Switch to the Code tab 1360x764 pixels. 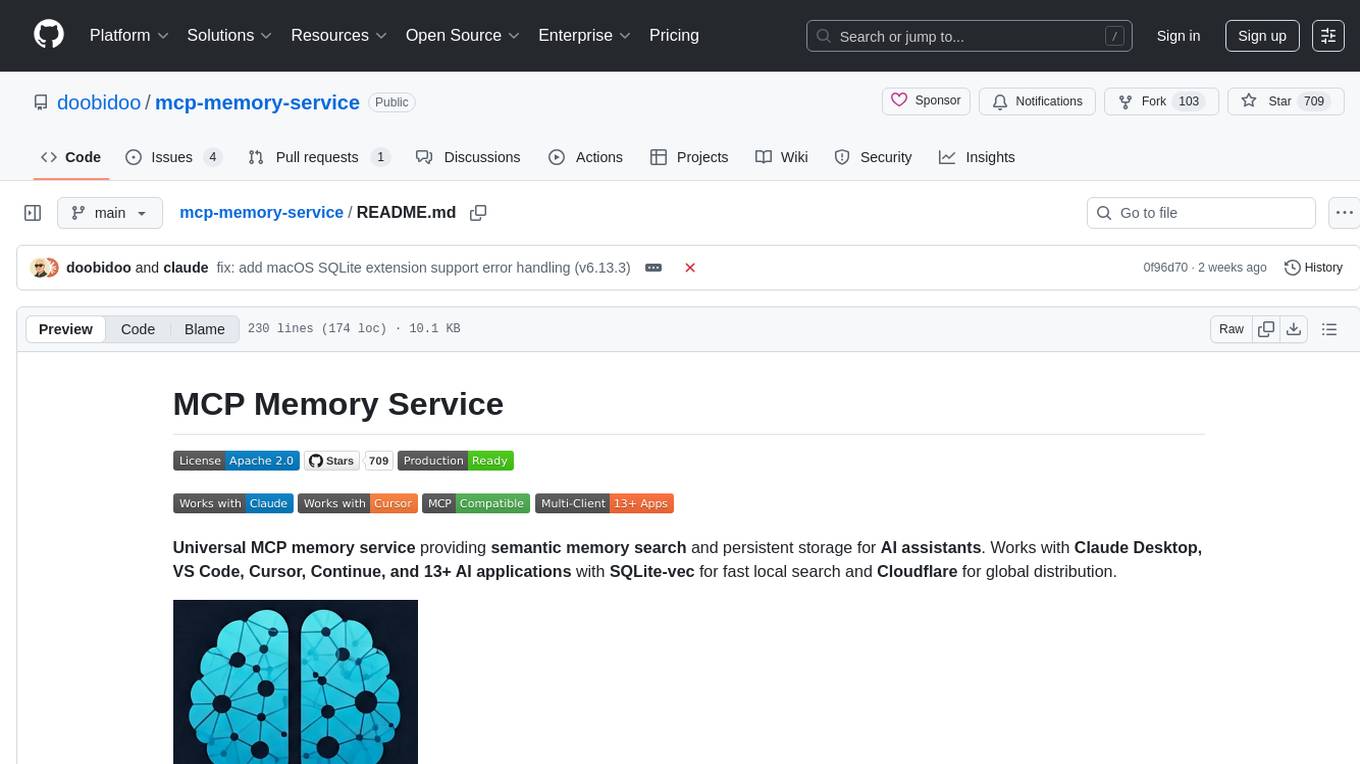pyautogui.click(x=71, y=157)
